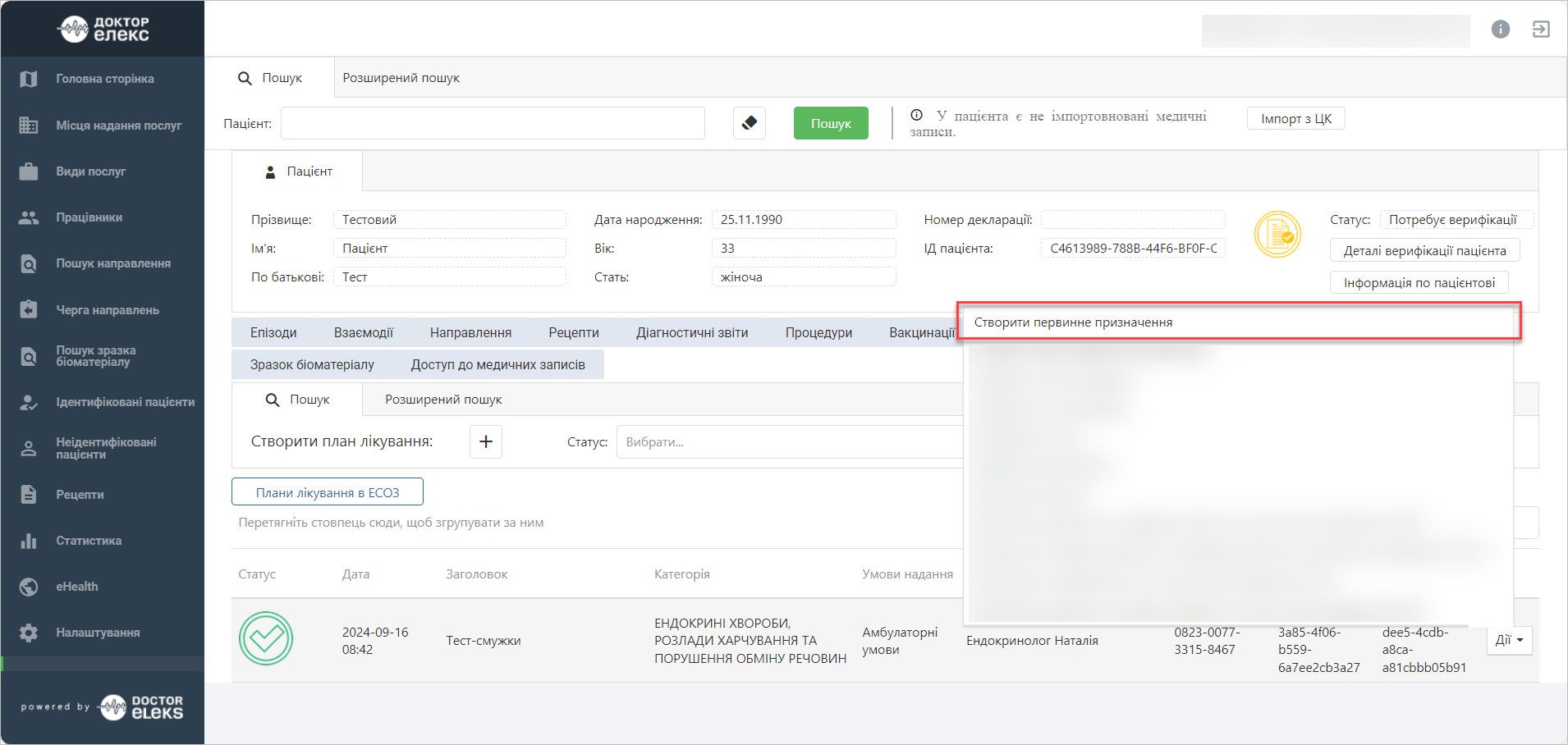Sort by the Категорія column header
This screenshot has height=745, width=1568.
pyautogui.click(x=681, y=574)
